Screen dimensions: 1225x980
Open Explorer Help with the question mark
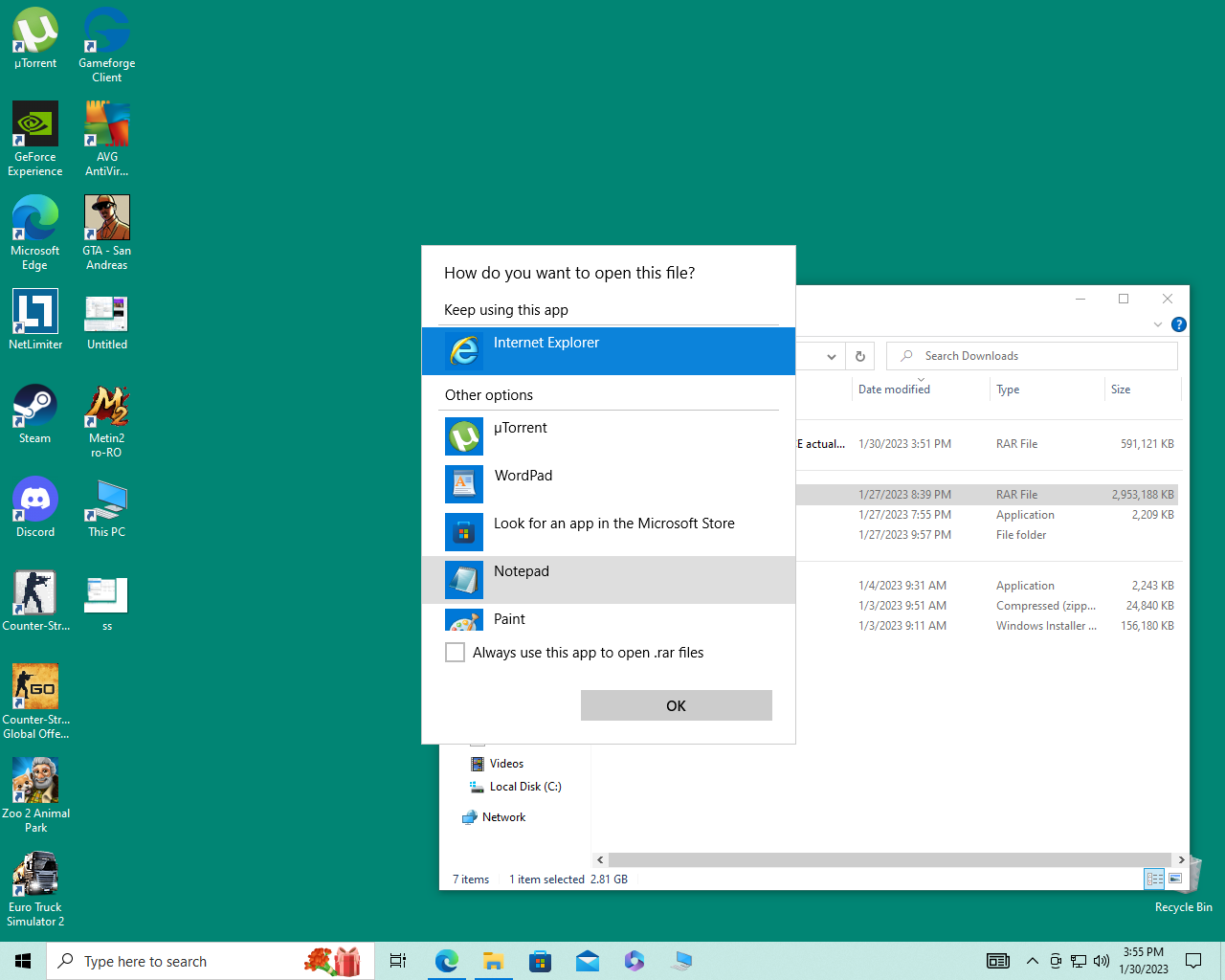1179,324
